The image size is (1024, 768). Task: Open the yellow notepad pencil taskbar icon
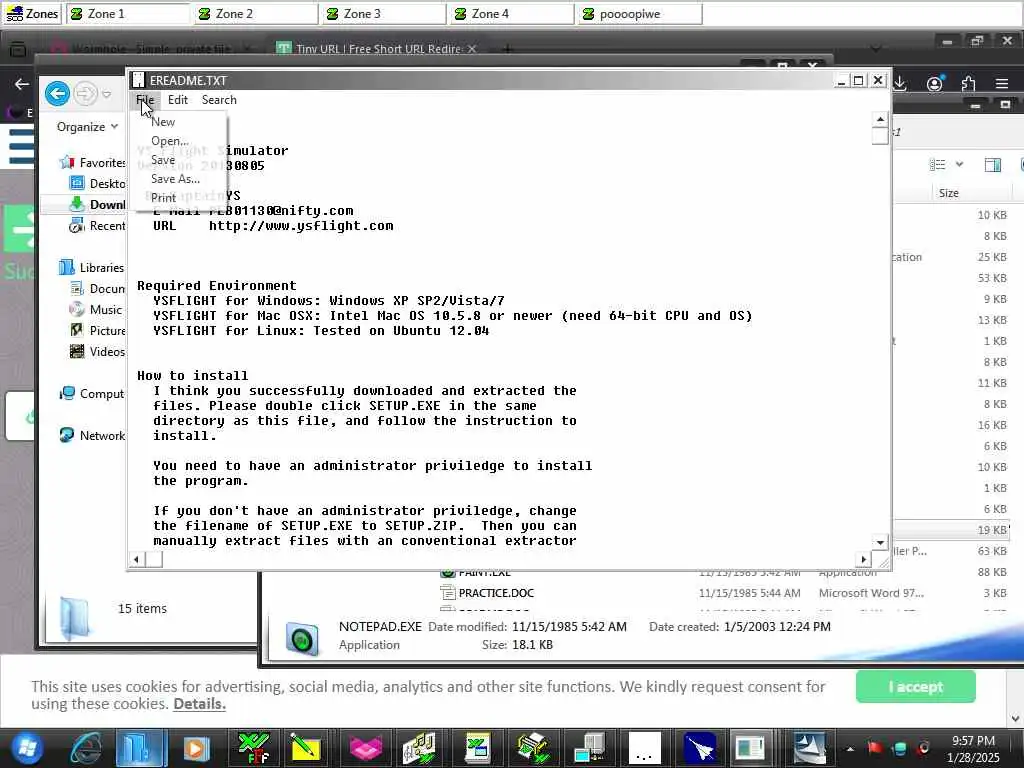click(x=306, y=748)
